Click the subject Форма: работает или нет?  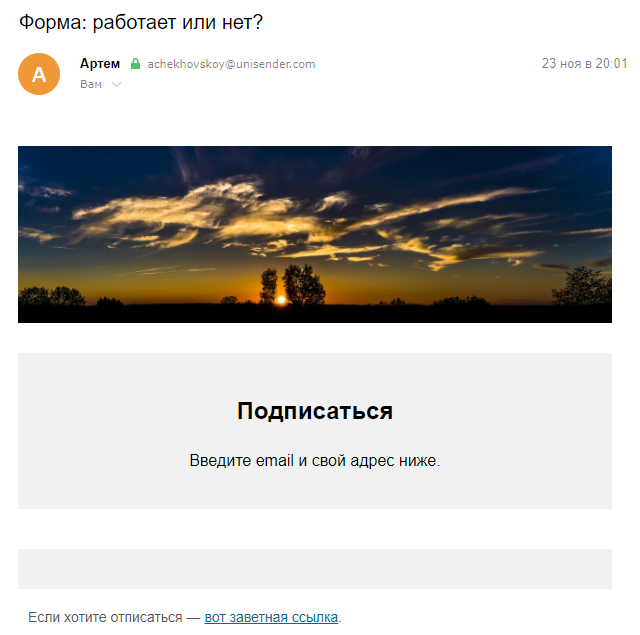click(141, 22)
